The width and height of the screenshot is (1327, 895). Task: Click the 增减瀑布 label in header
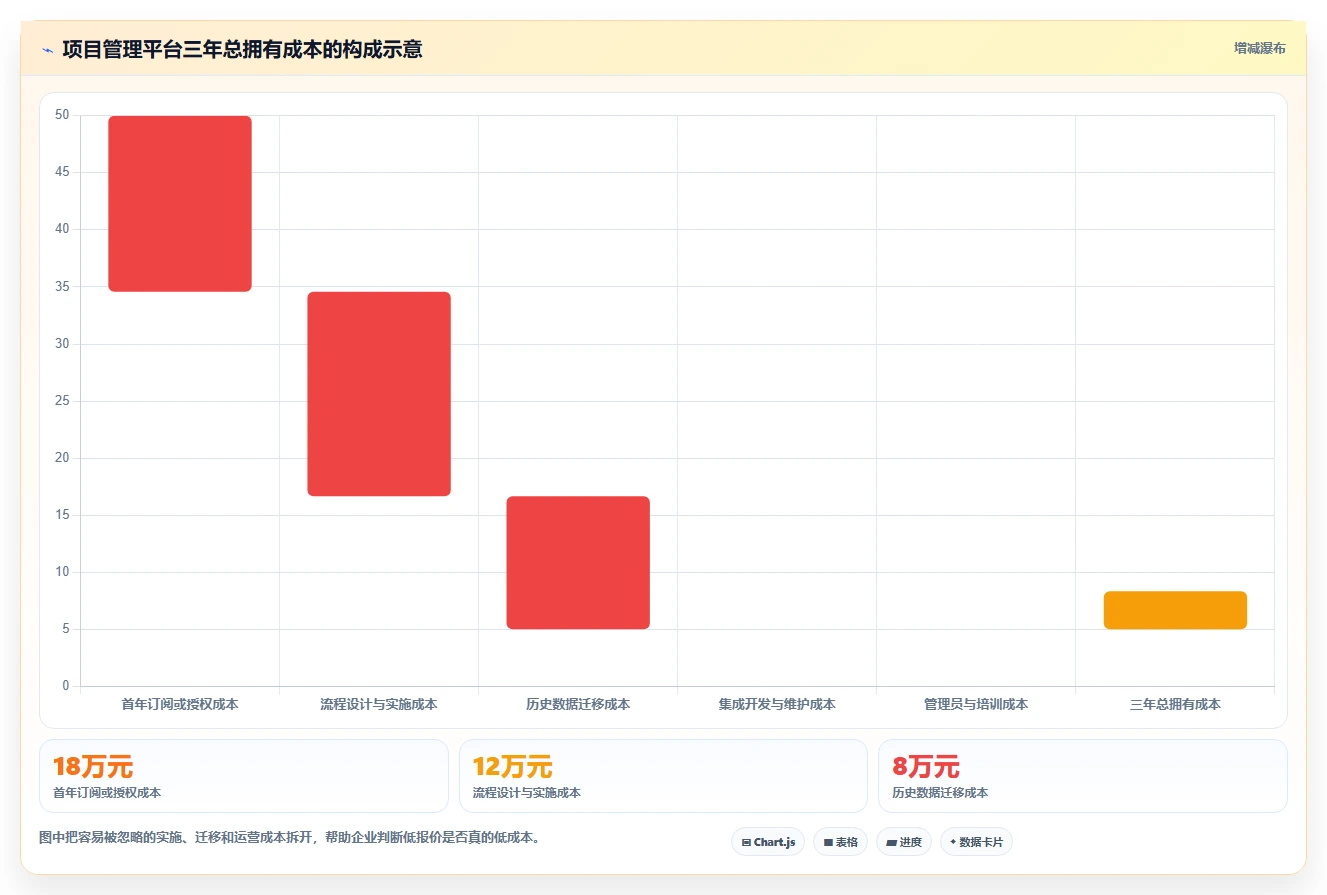(x=1259, y=48)
